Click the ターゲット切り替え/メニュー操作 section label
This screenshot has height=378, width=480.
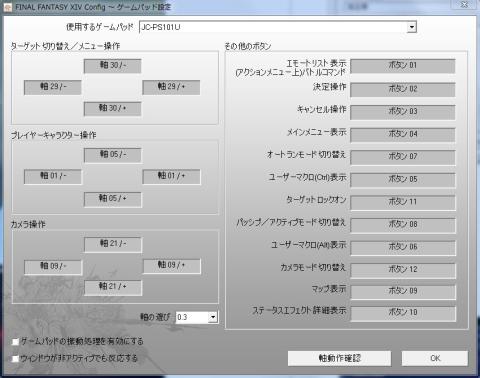(x=65, y=46)
